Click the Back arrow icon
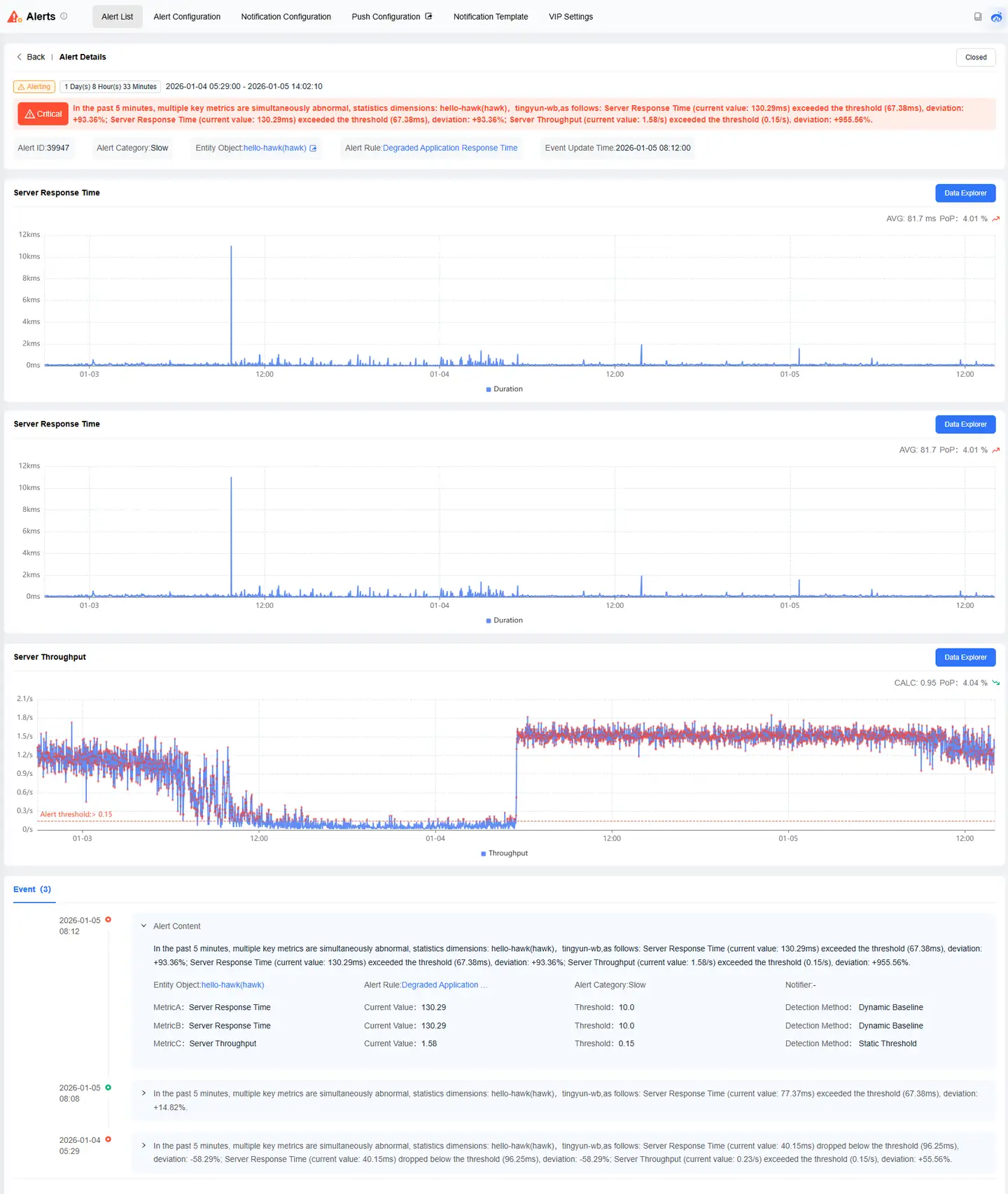This screenshot has height=1194, width=1008. click(x=19, y=57)
